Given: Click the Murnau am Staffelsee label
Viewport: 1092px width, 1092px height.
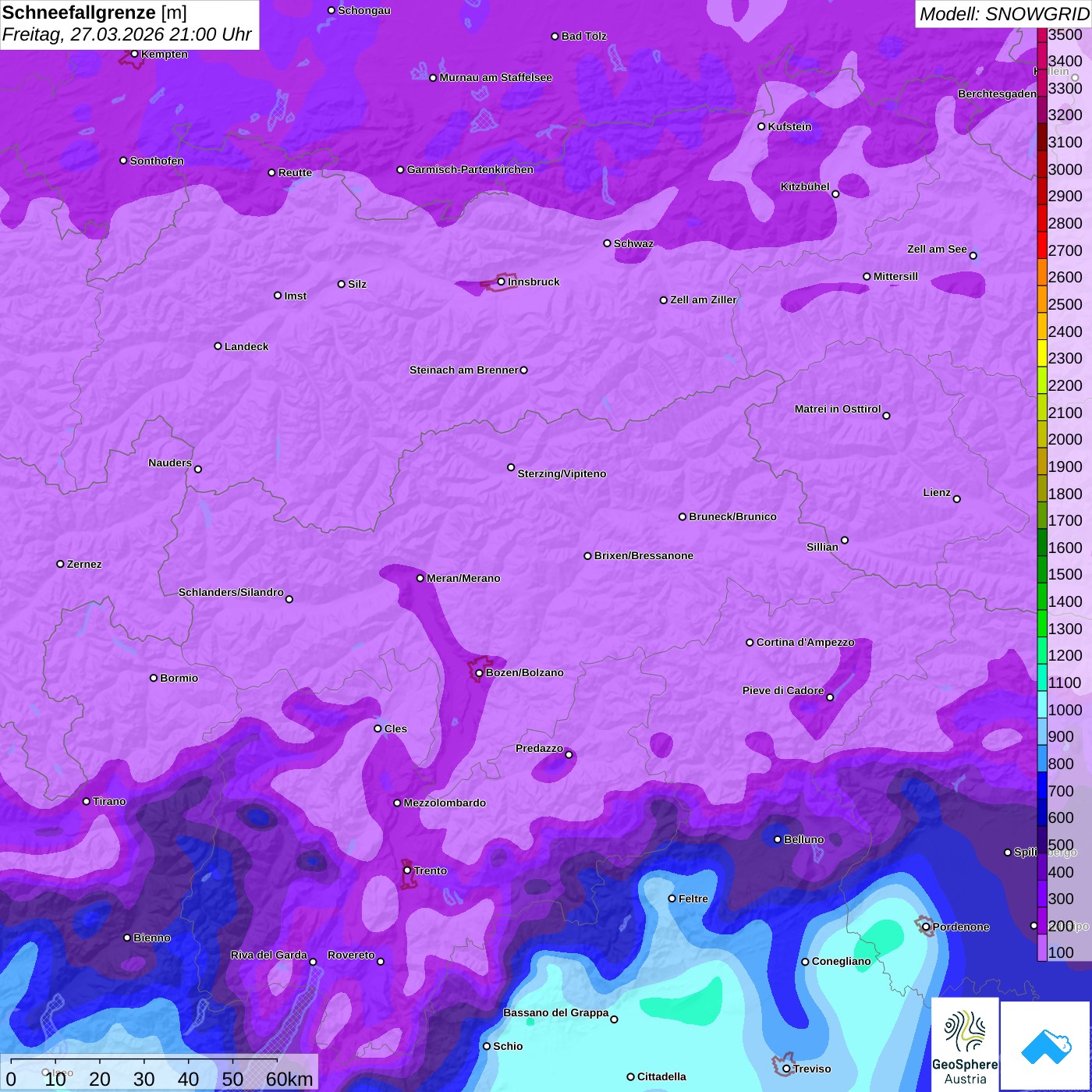Looking at the screenshot, I should pyautogui.click(x=496, y=77).
